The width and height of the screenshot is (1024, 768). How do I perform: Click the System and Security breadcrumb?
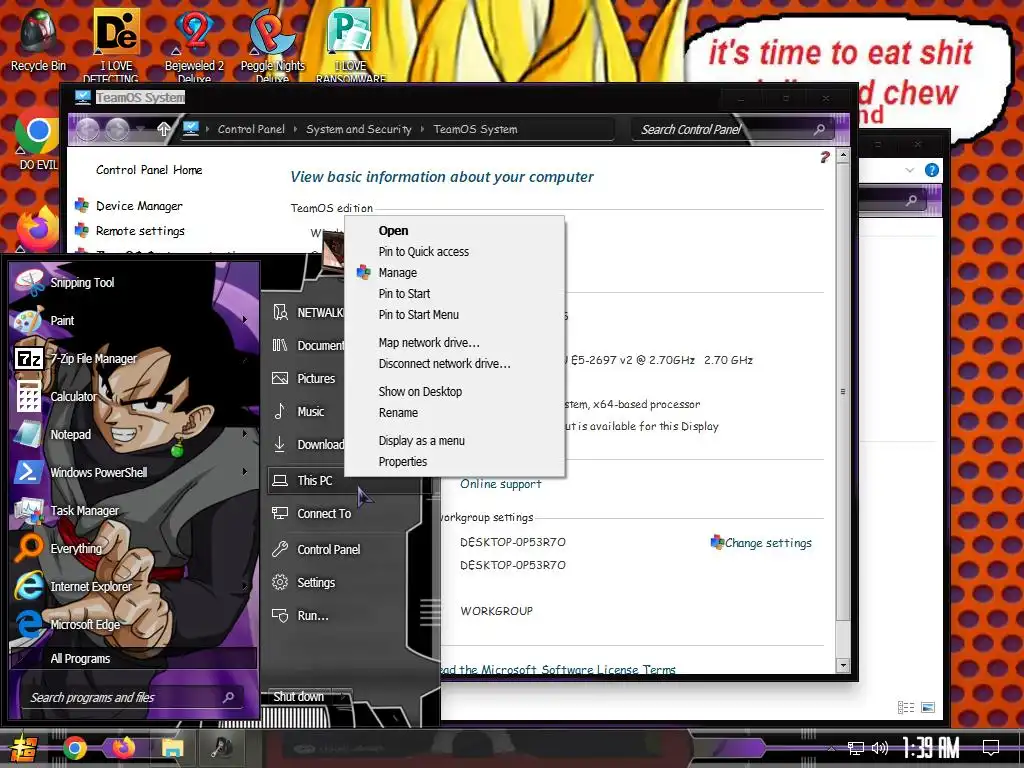[359, 129]
